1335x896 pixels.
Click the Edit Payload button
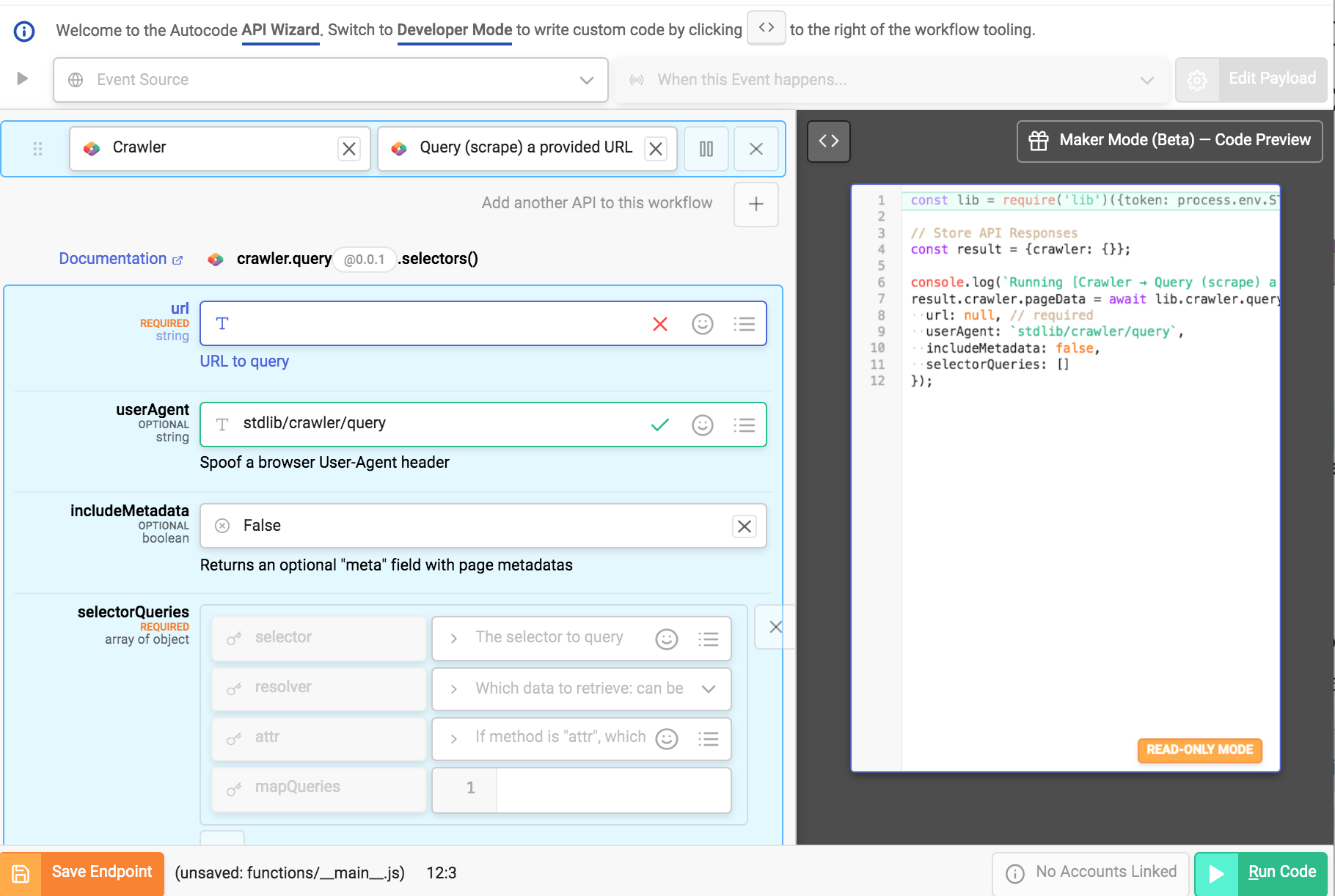tap(1251, 79)
